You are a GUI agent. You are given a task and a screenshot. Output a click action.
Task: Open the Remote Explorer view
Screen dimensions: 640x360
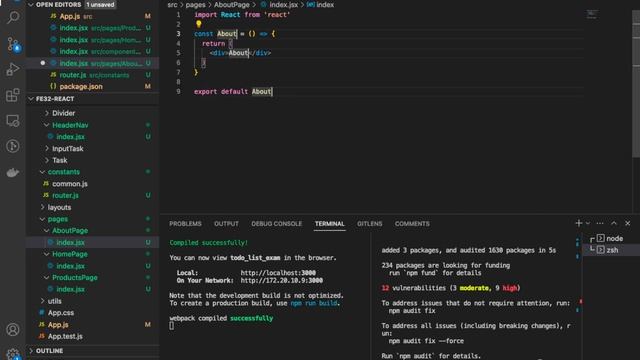[13, 121]
